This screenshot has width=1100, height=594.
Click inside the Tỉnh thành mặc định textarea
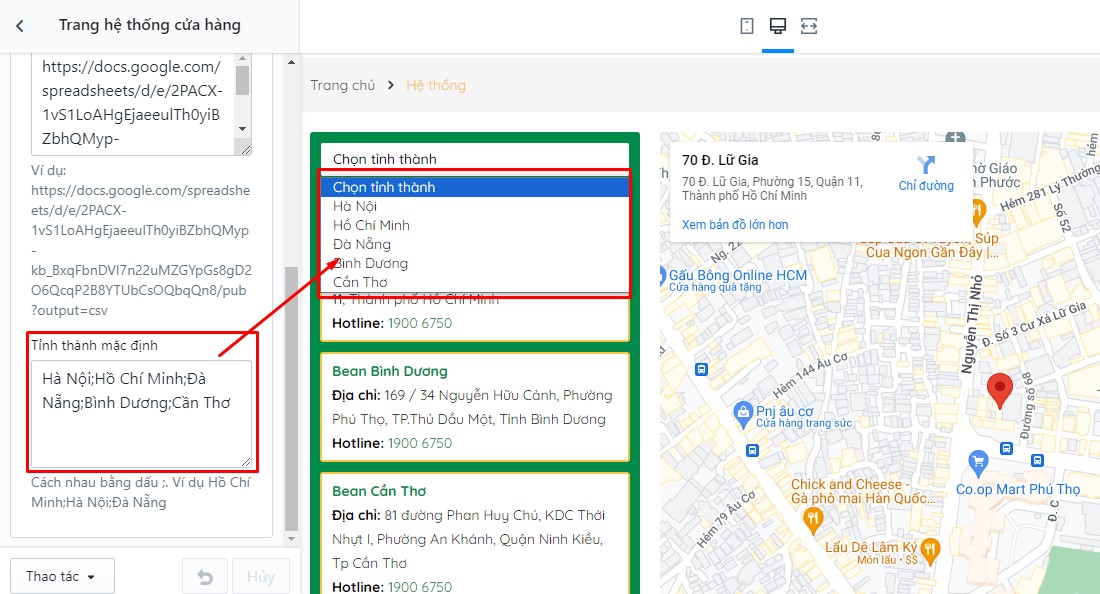pyautogui.click(x=141, y=414)
